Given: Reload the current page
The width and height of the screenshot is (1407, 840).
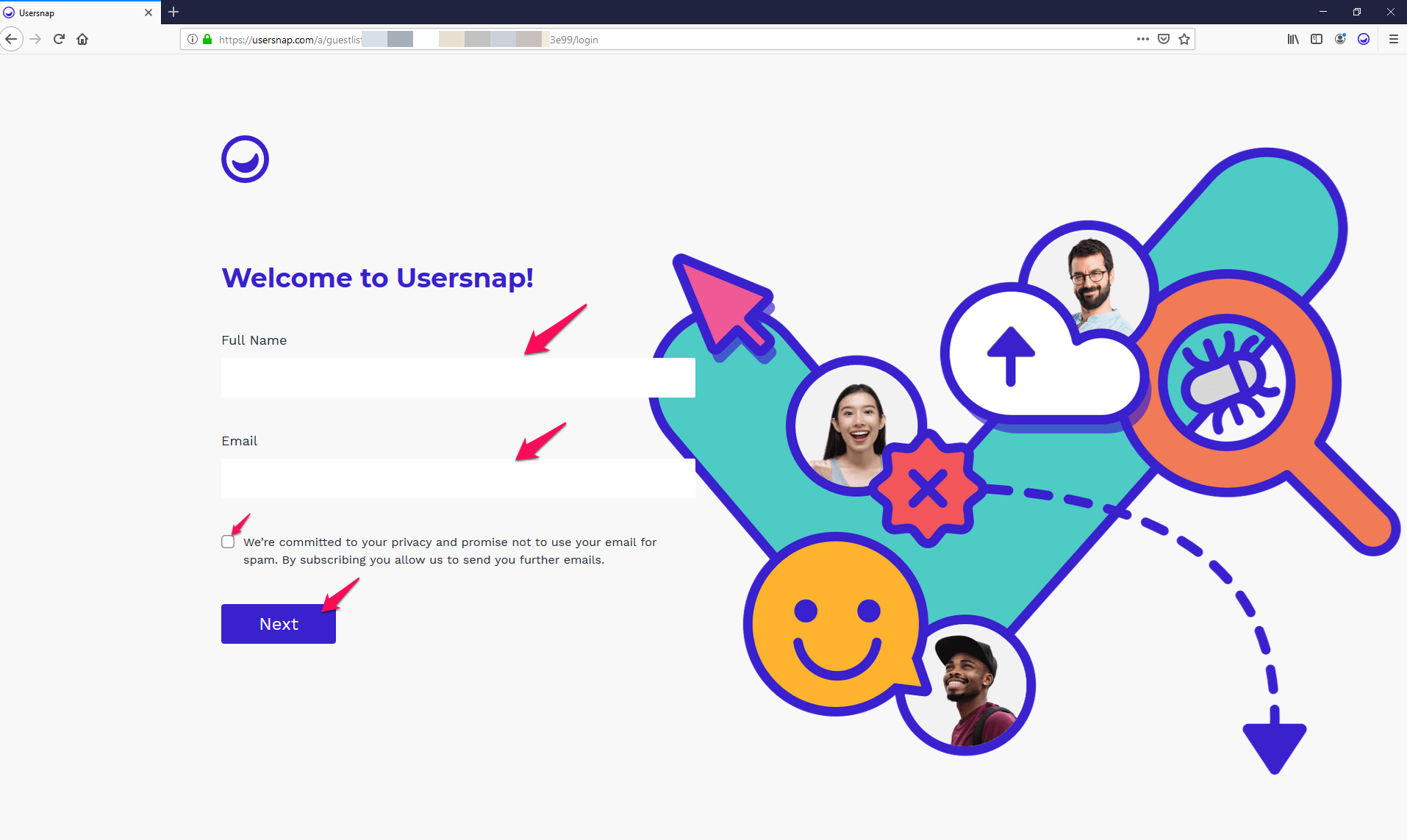Looking at the screenshot, I should pyautogui.click(x=59, y=39).
